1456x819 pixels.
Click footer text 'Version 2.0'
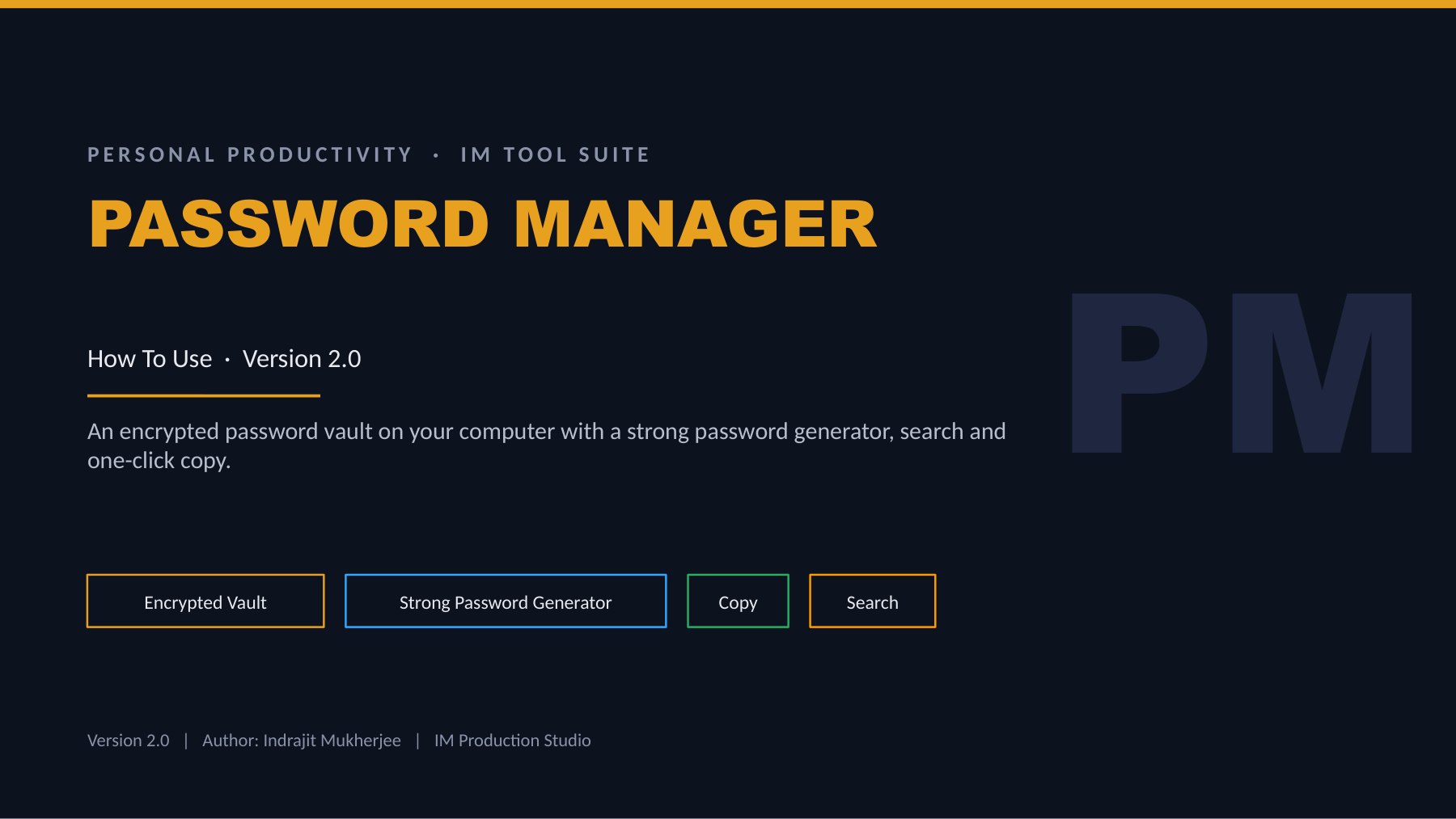[x=129, y=740]
